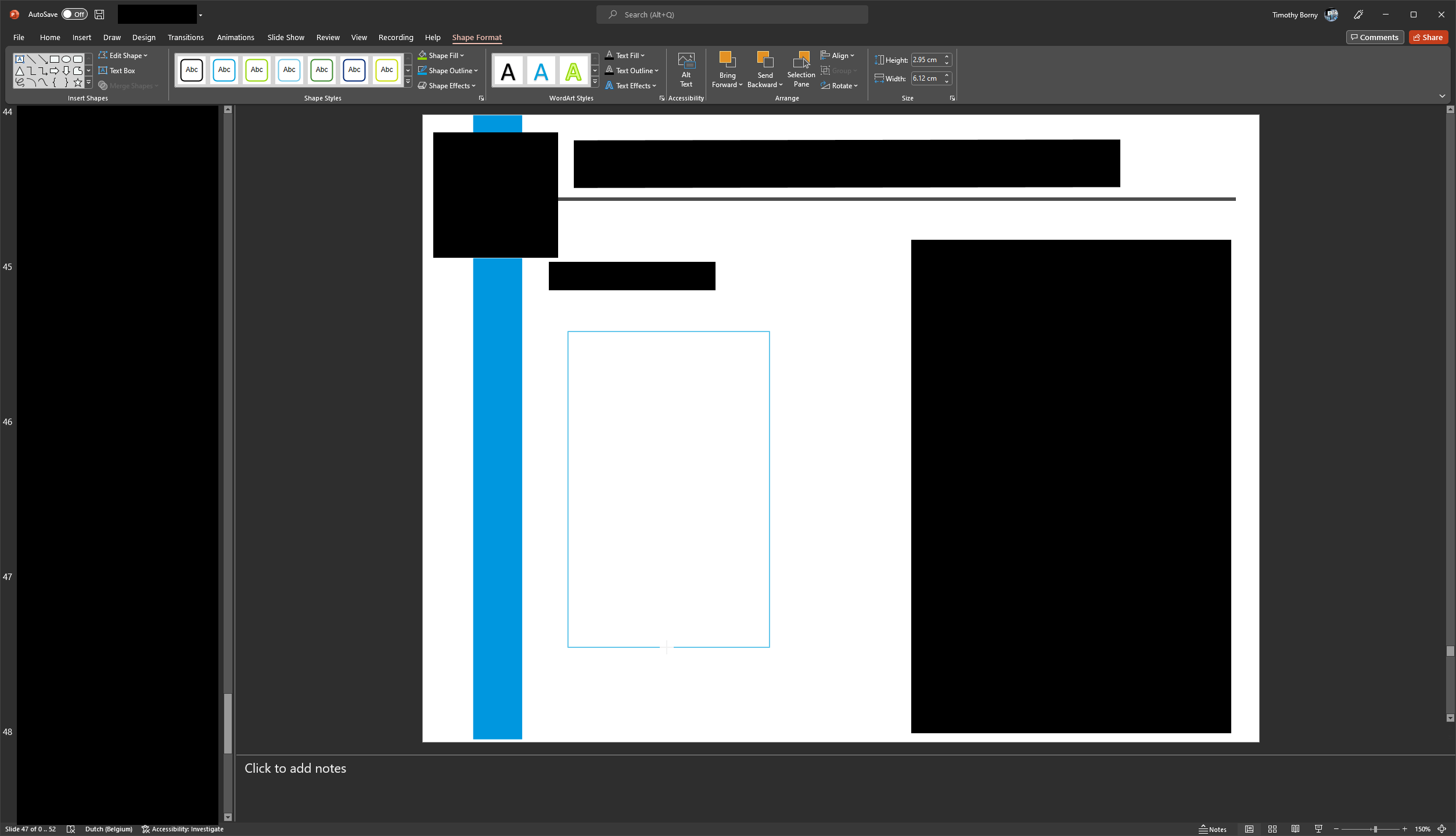Adjust the zoom slider handle
1456x836 pixels.
tap(1375, 829)
